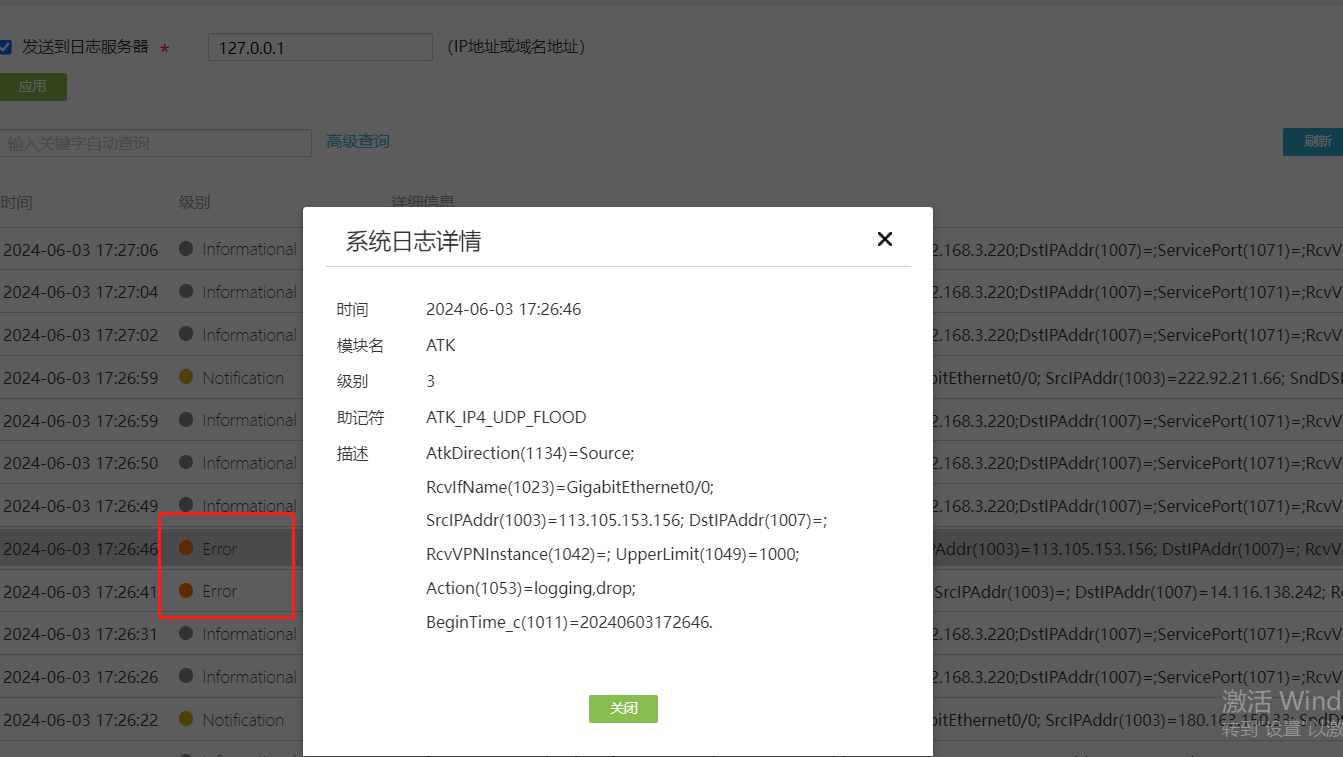The image size is (1343, 757).
Task: Select the log row at 17:27:02
Action: click(671, 335)
